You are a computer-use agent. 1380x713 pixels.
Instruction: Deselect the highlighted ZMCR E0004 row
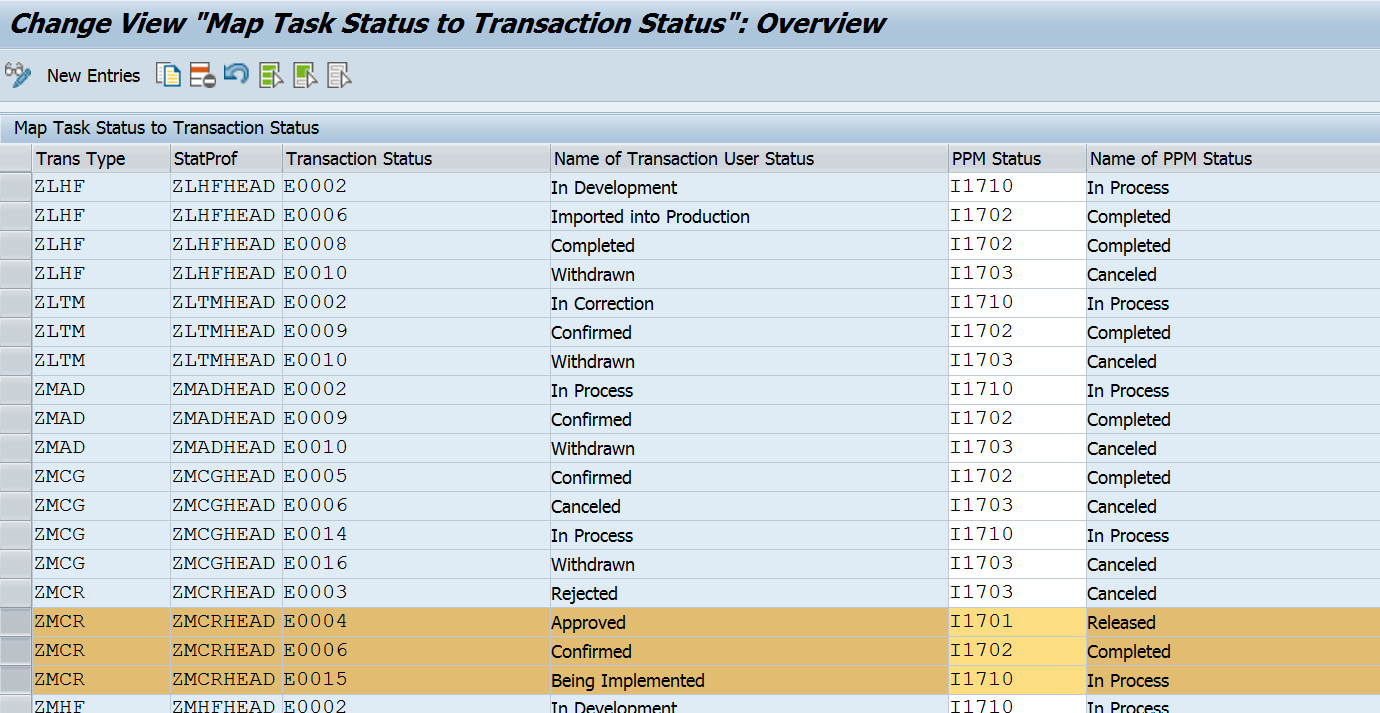(14, 622)
